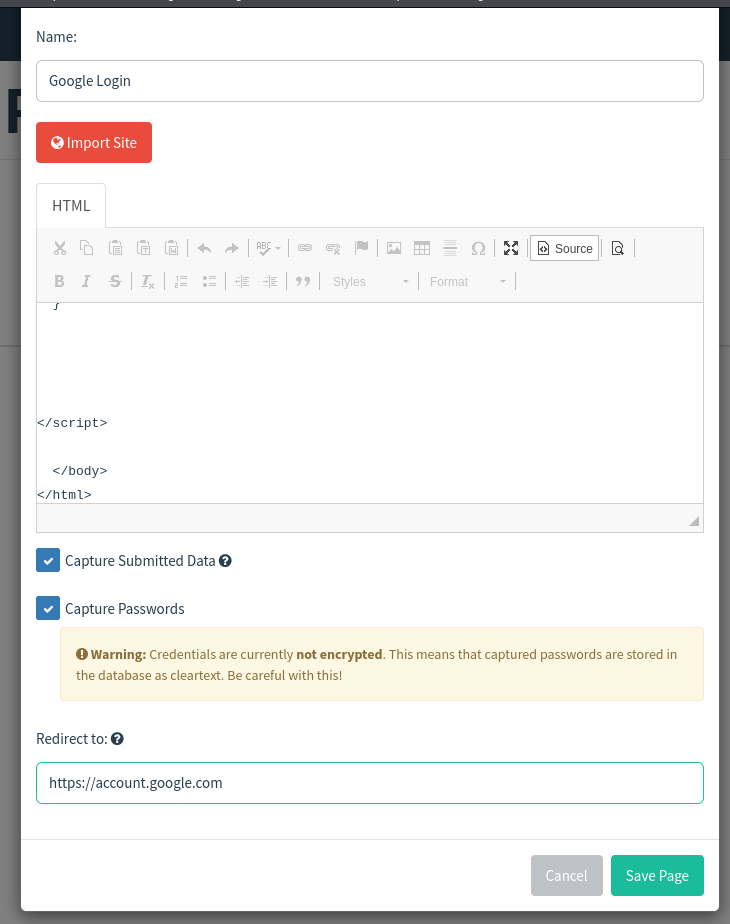730x924 pixels.
Task: Select the HTML tab
Action: (x=71, y=206)
